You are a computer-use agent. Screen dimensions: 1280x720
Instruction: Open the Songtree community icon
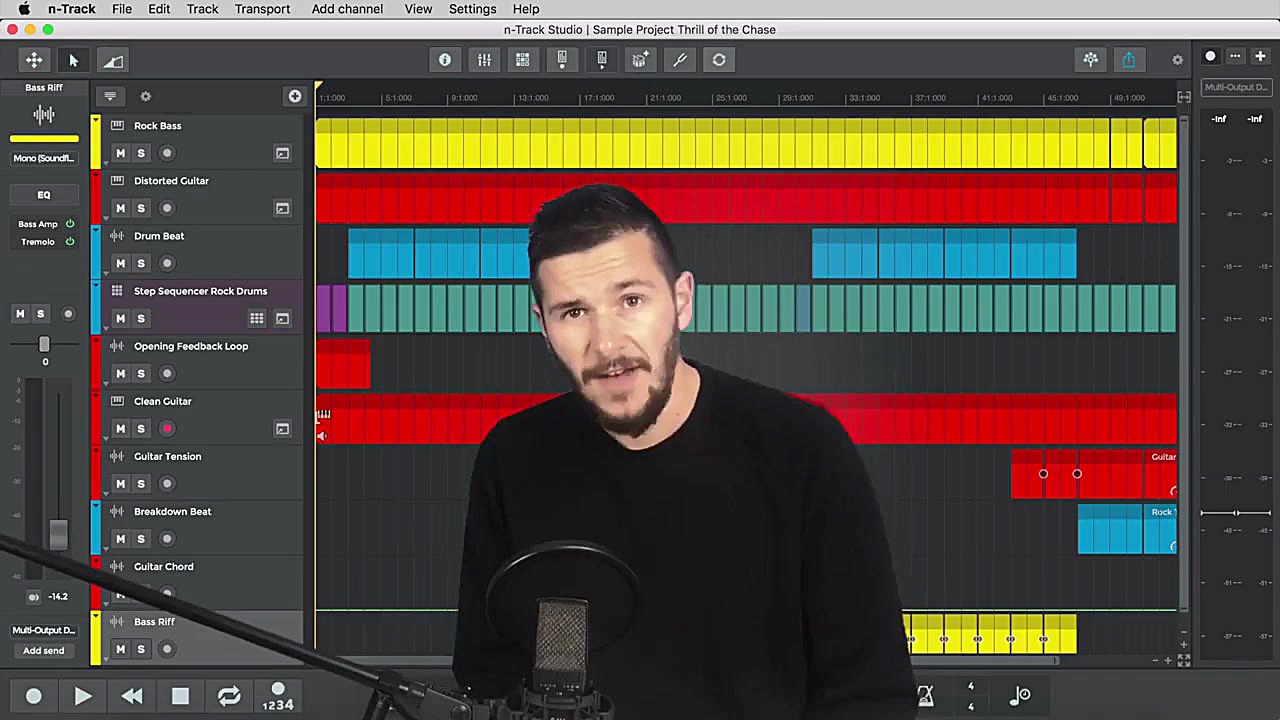(1091, 60)
